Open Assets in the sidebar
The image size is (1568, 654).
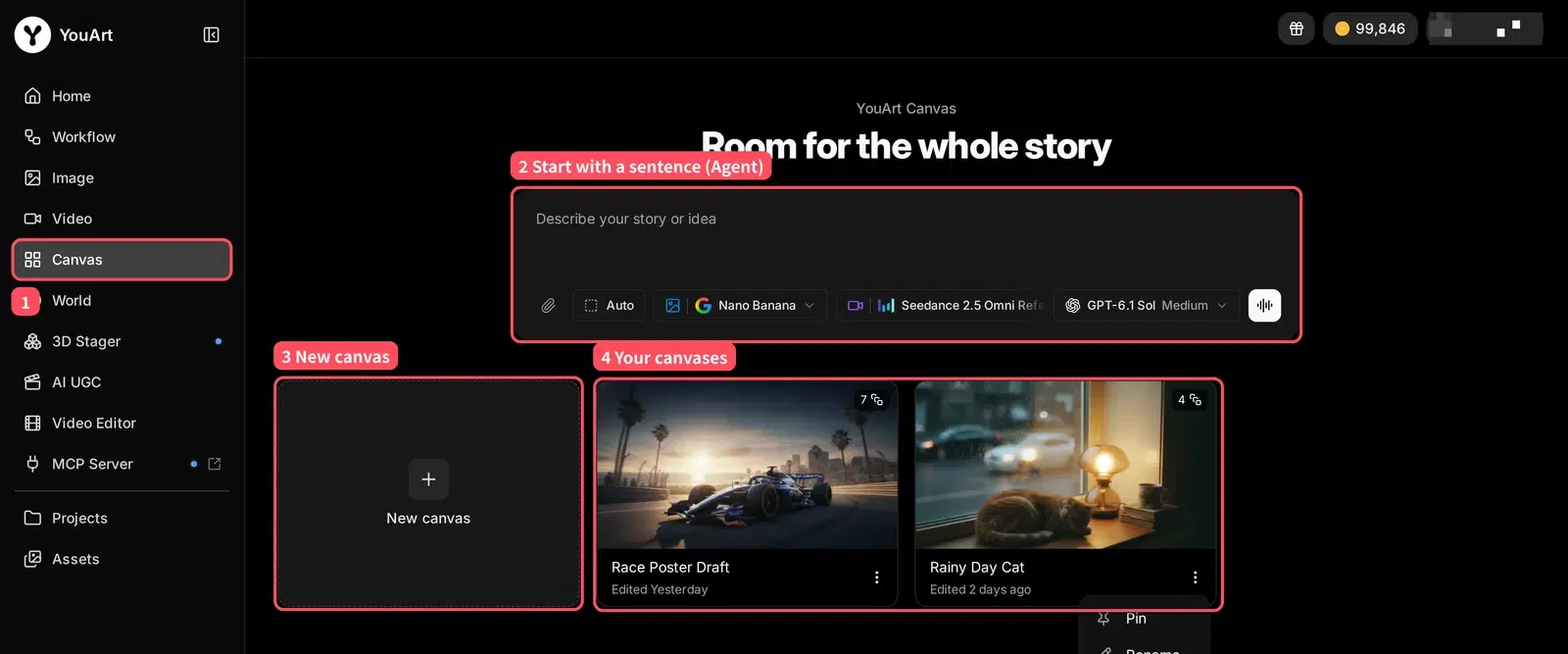point(122,559)
